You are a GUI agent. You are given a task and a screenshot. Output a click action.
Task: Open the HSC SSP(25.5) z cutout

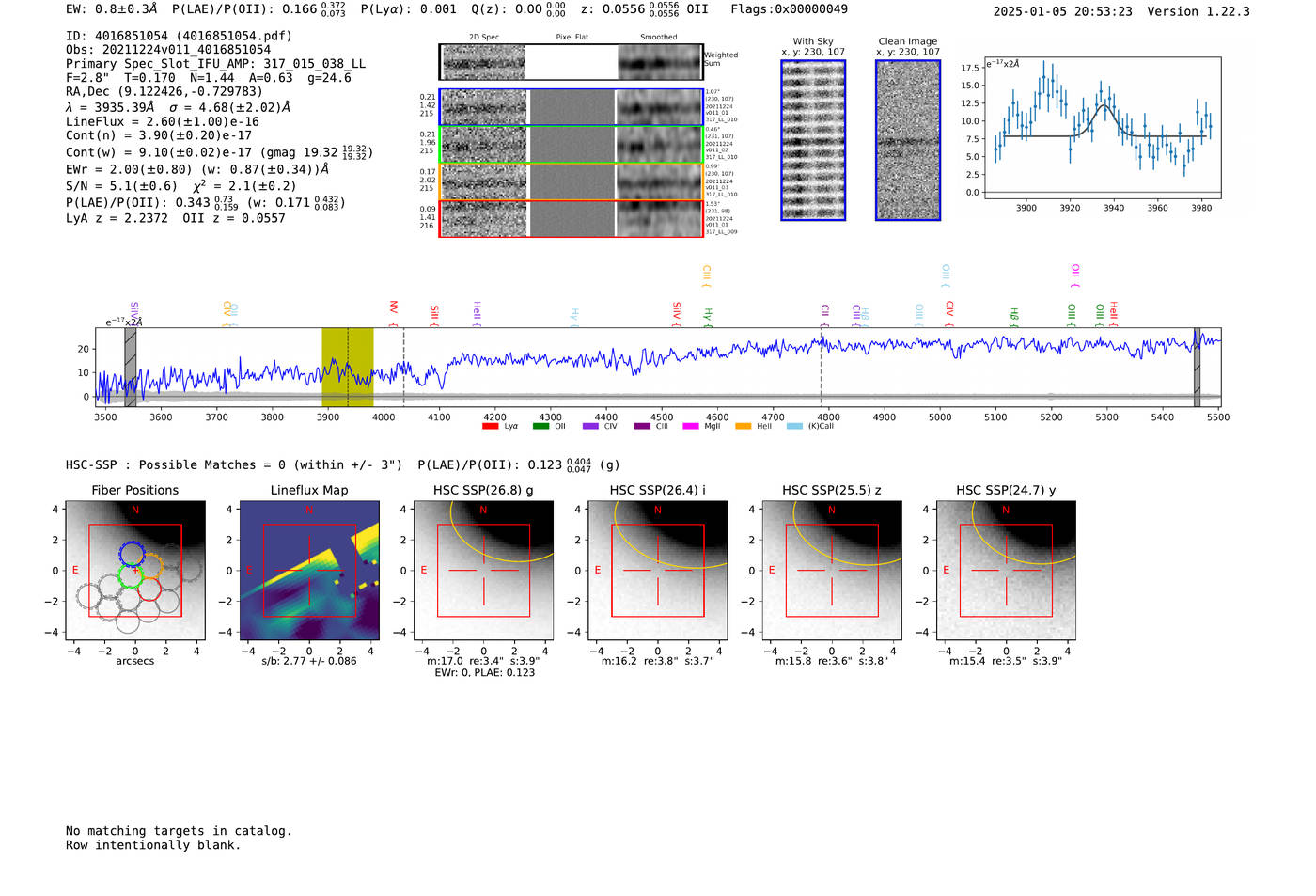832,570
